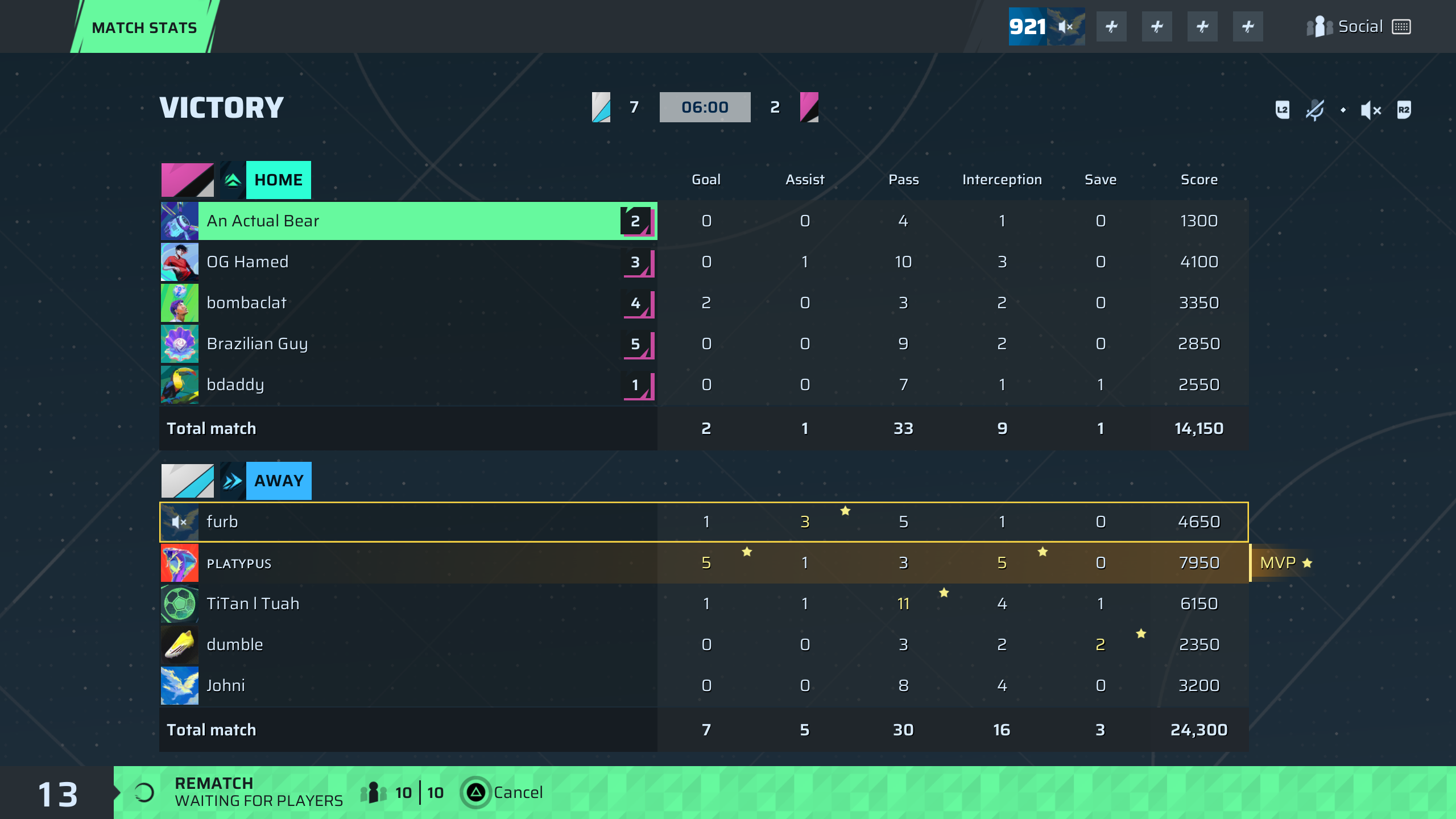Click furb's muted avatar icon

pyautogui.click(x=180, y=522)
